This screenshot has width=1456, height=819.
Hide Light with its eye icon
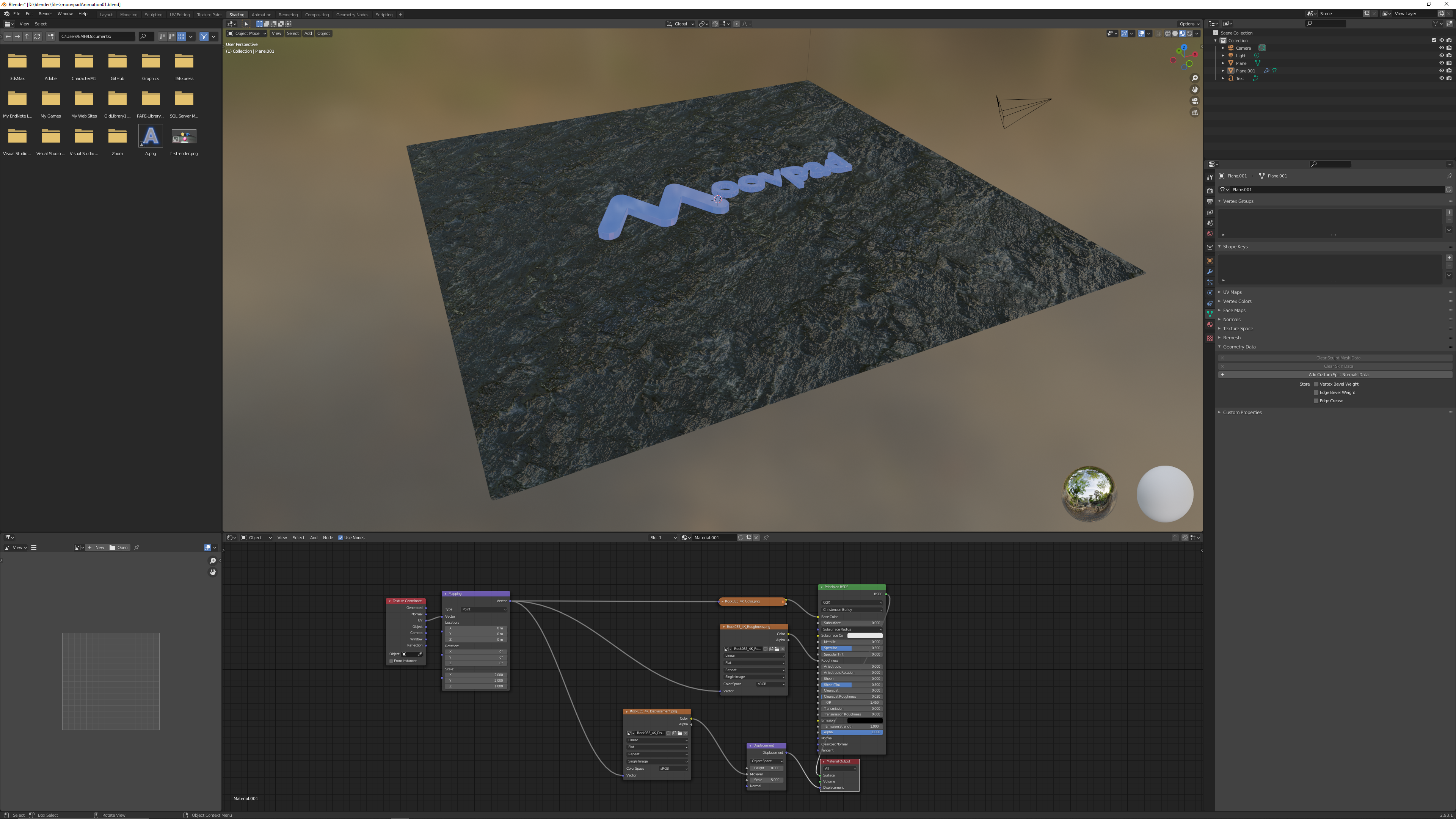(1441, 55)
